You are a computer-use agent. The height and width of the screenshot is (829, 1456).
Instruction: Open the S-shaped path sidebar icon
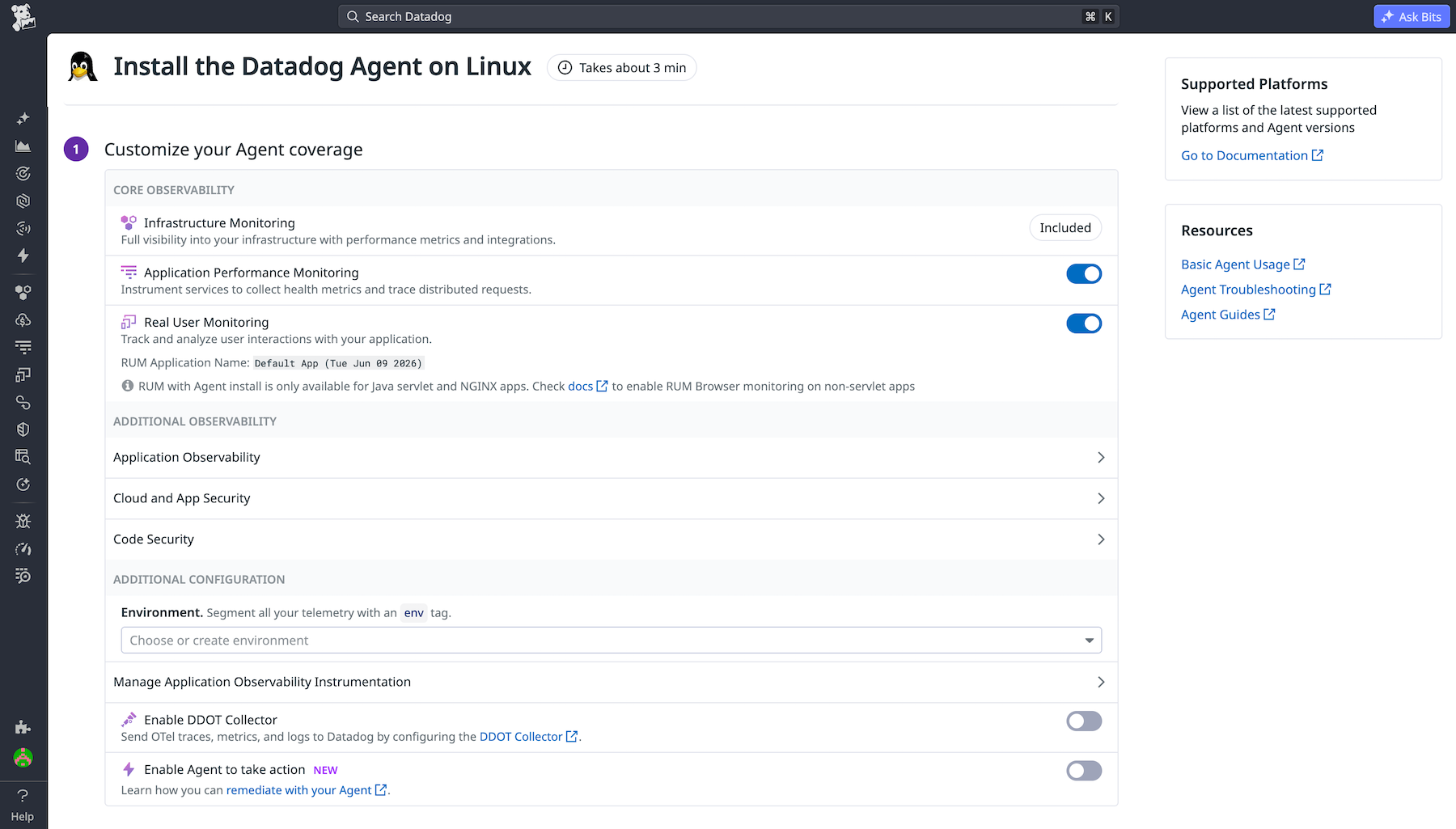click(x=23, y=402)
